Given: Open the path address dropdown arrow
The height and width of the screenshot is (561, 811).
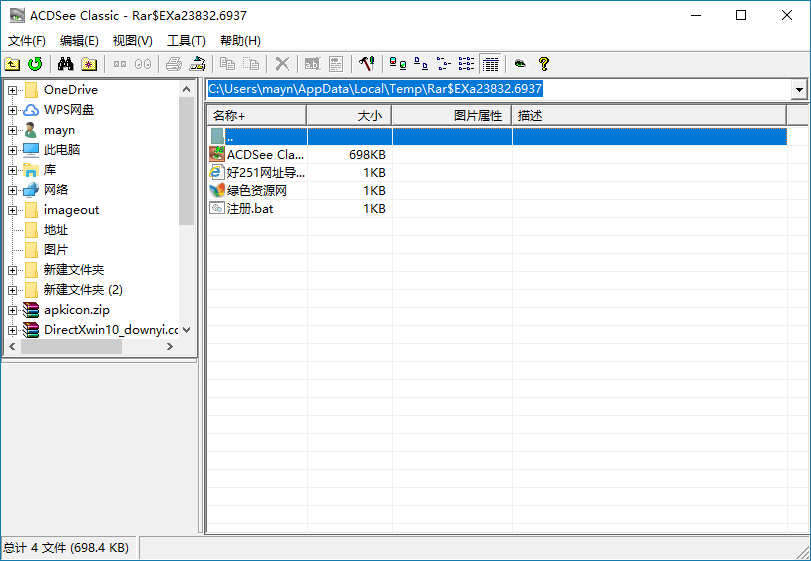Looking at the screenshot, I should pyautogui.click(x=798, y=90).
